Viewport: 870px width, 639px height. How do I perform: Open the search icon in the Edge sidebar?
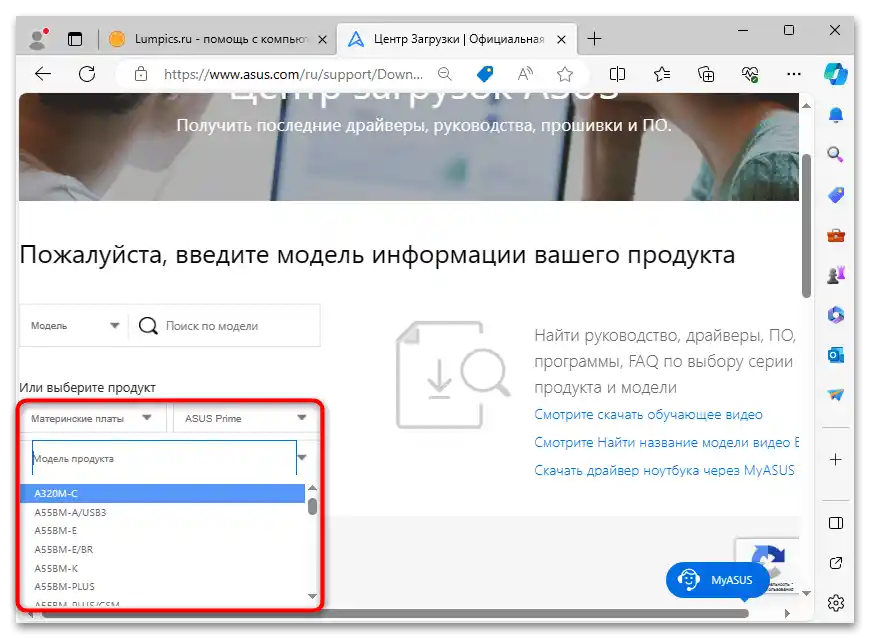click(x=836, y=155)
